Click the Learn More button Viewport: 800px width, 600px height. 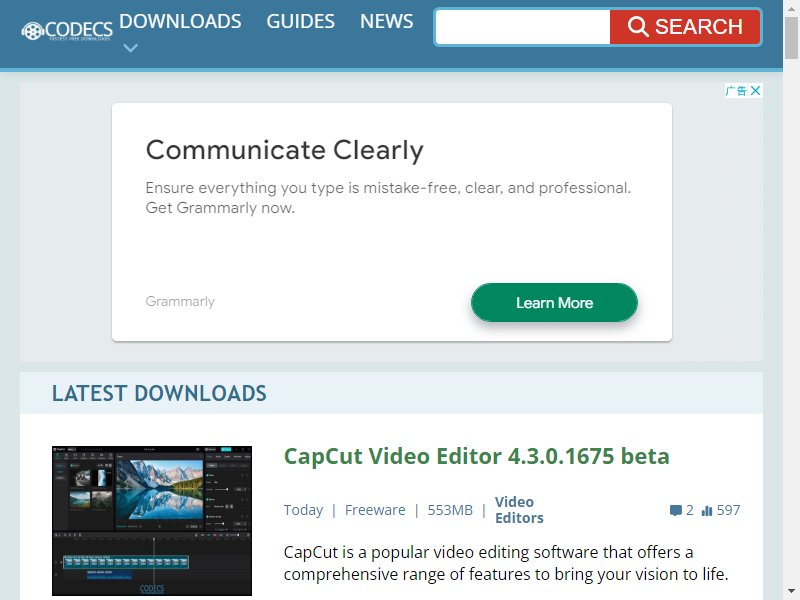coord(554,303)
